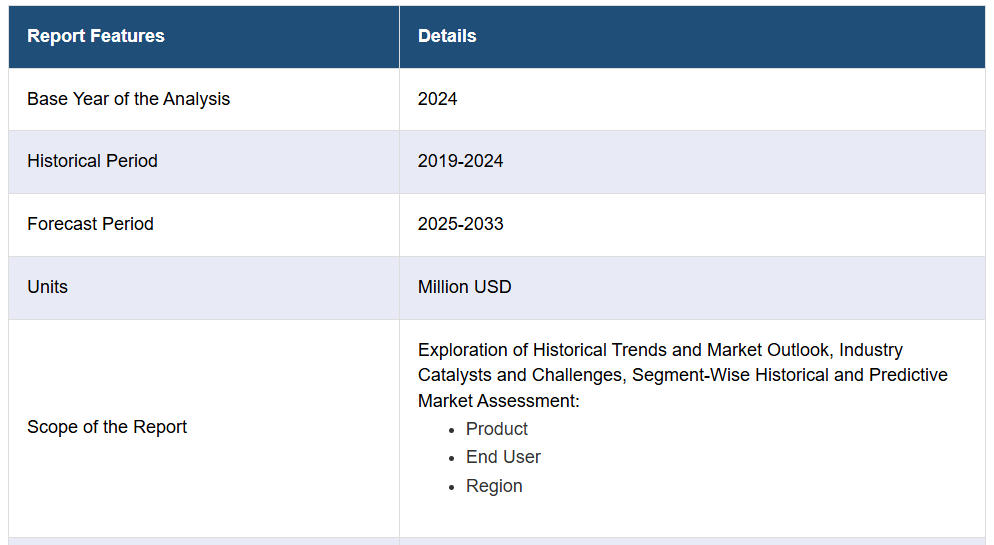Image resolution: width=994 pixels, height=545 pixels.
Task: Click the Details column header
Action: click(x=447, y=36)
